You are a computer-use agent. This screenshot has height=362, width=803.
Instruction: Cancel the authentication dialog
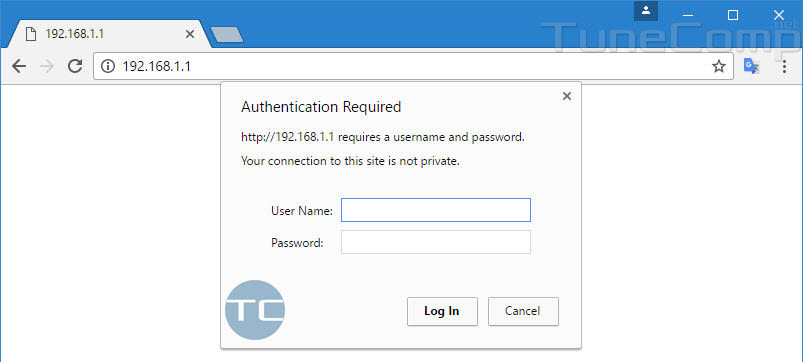pos(523,311)
